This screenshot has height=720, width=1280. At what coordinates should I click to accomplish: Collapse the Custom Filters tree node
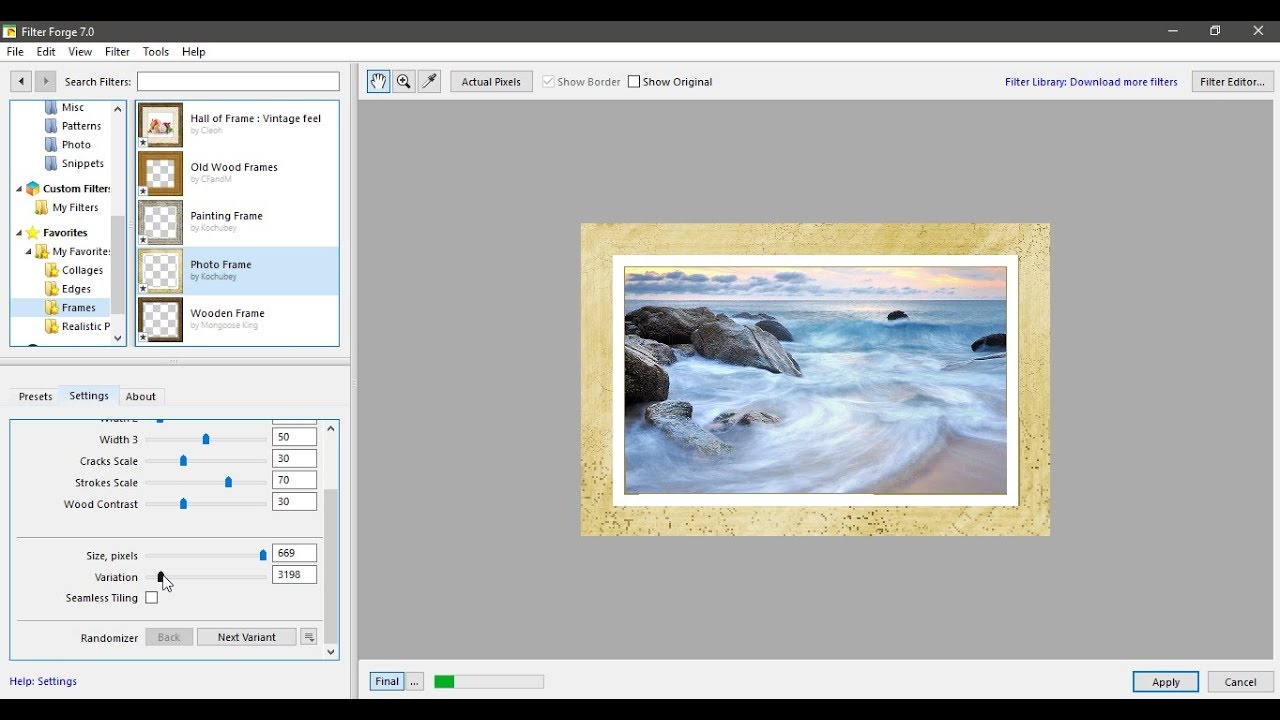(19, 189)
